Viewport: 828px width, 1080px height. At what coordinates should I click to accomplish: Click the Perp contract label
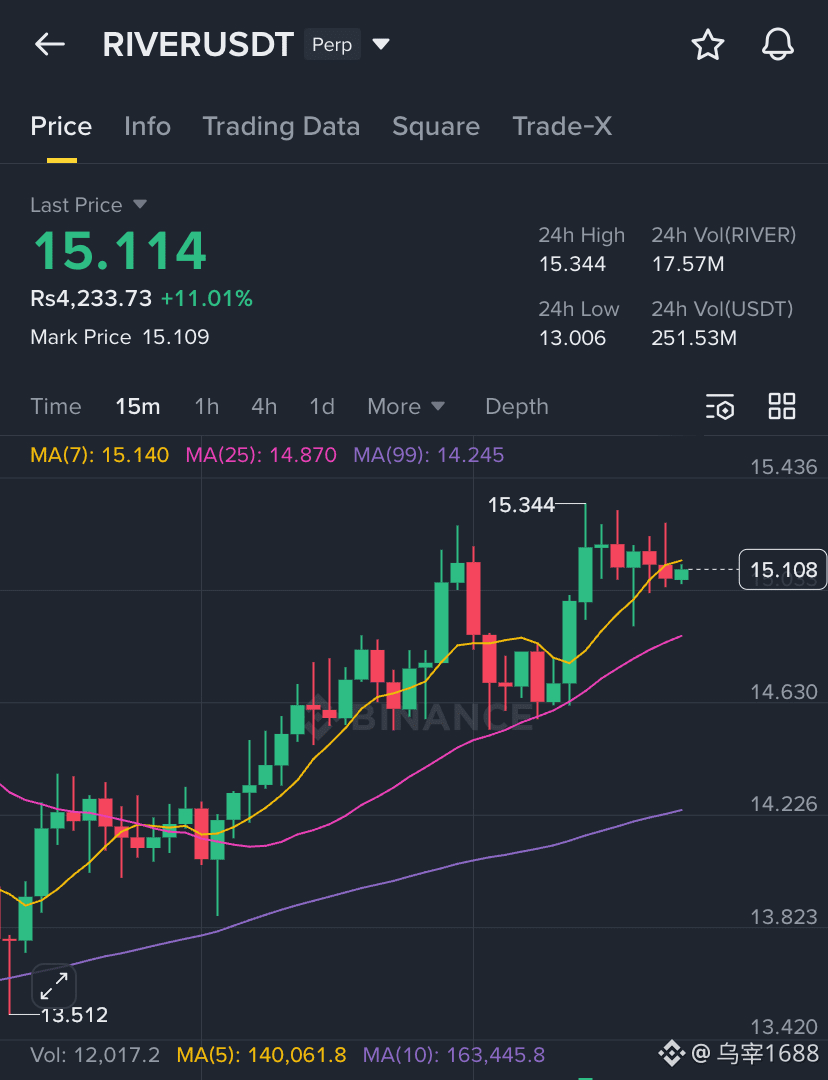332,45
